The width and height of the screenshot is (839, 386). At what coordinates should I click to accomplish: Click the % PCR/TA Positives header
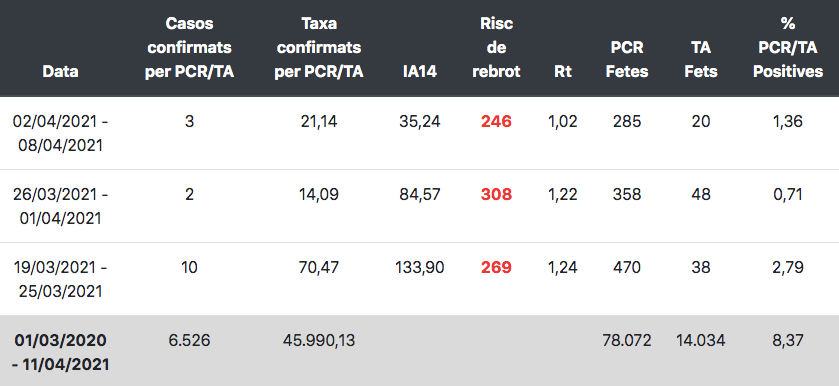788,48
